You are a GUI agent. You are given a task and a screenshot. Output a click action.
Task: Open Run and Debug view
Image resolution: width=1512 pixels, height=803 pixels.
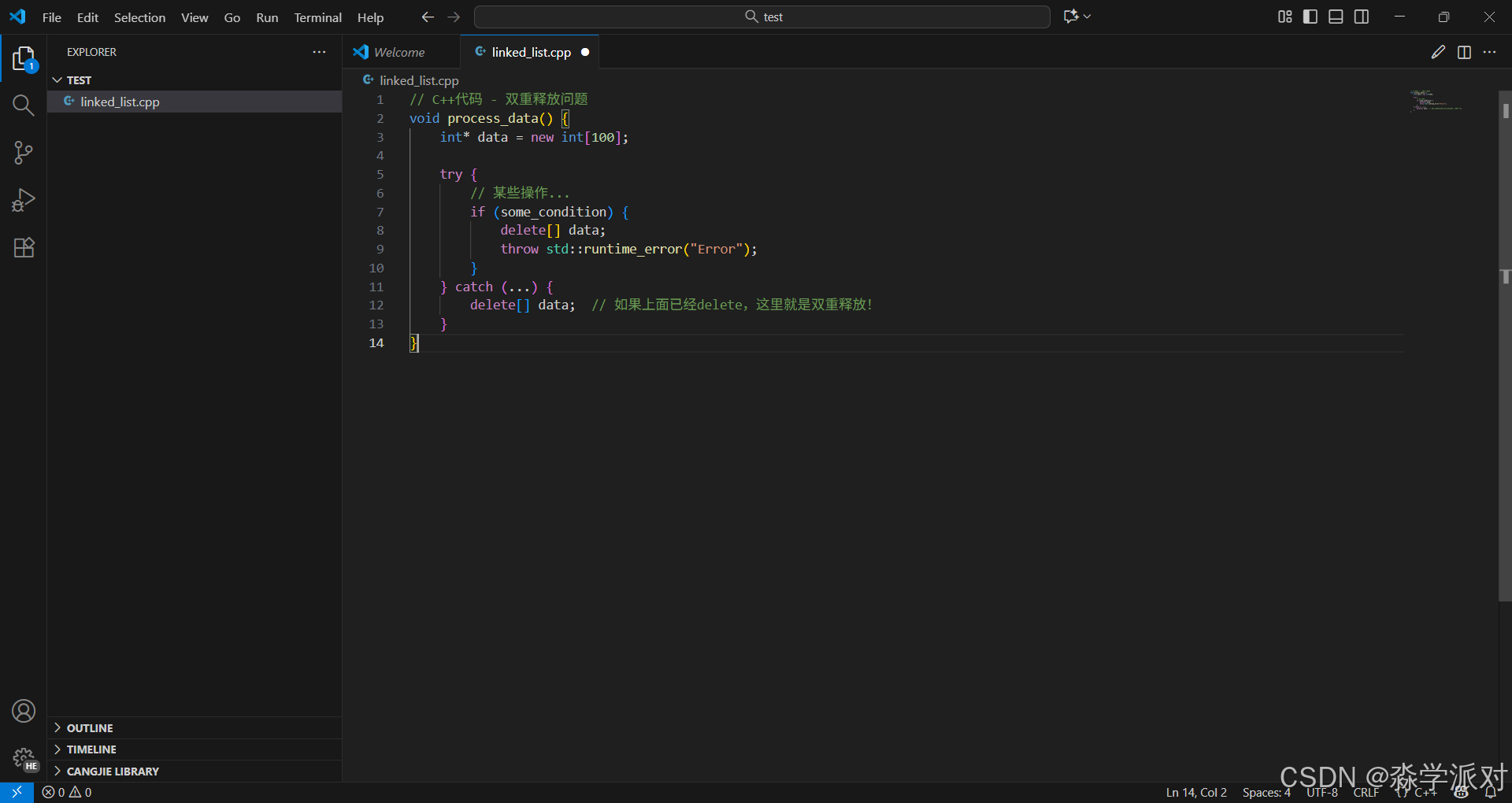24,200
